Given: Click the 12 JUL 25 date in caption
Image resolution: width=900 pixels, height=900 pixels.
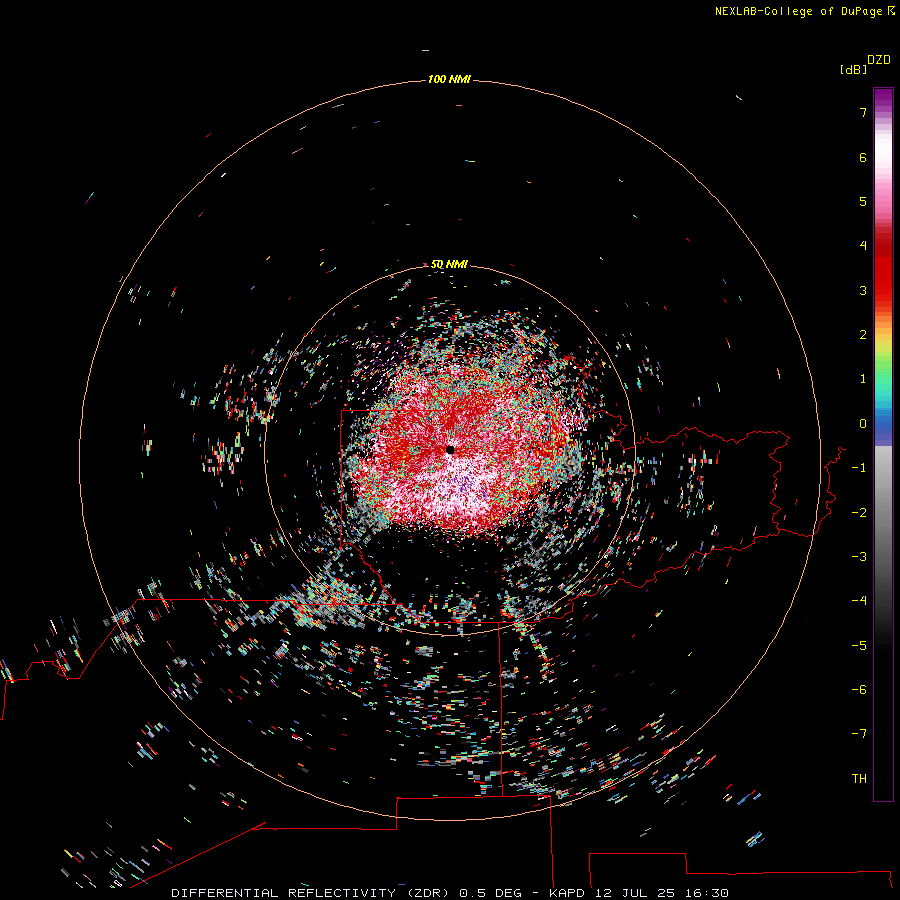Looking at the screenshot, I should click(635, 893).
